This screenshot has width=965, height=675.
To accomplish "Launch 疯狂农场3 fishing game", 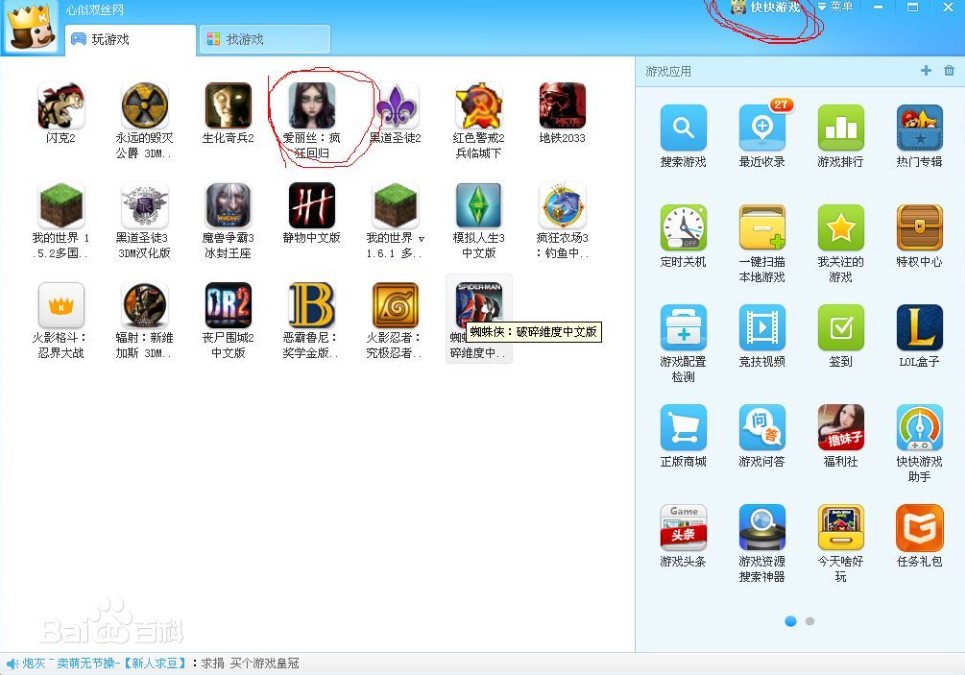I will (x=563, y=206).
